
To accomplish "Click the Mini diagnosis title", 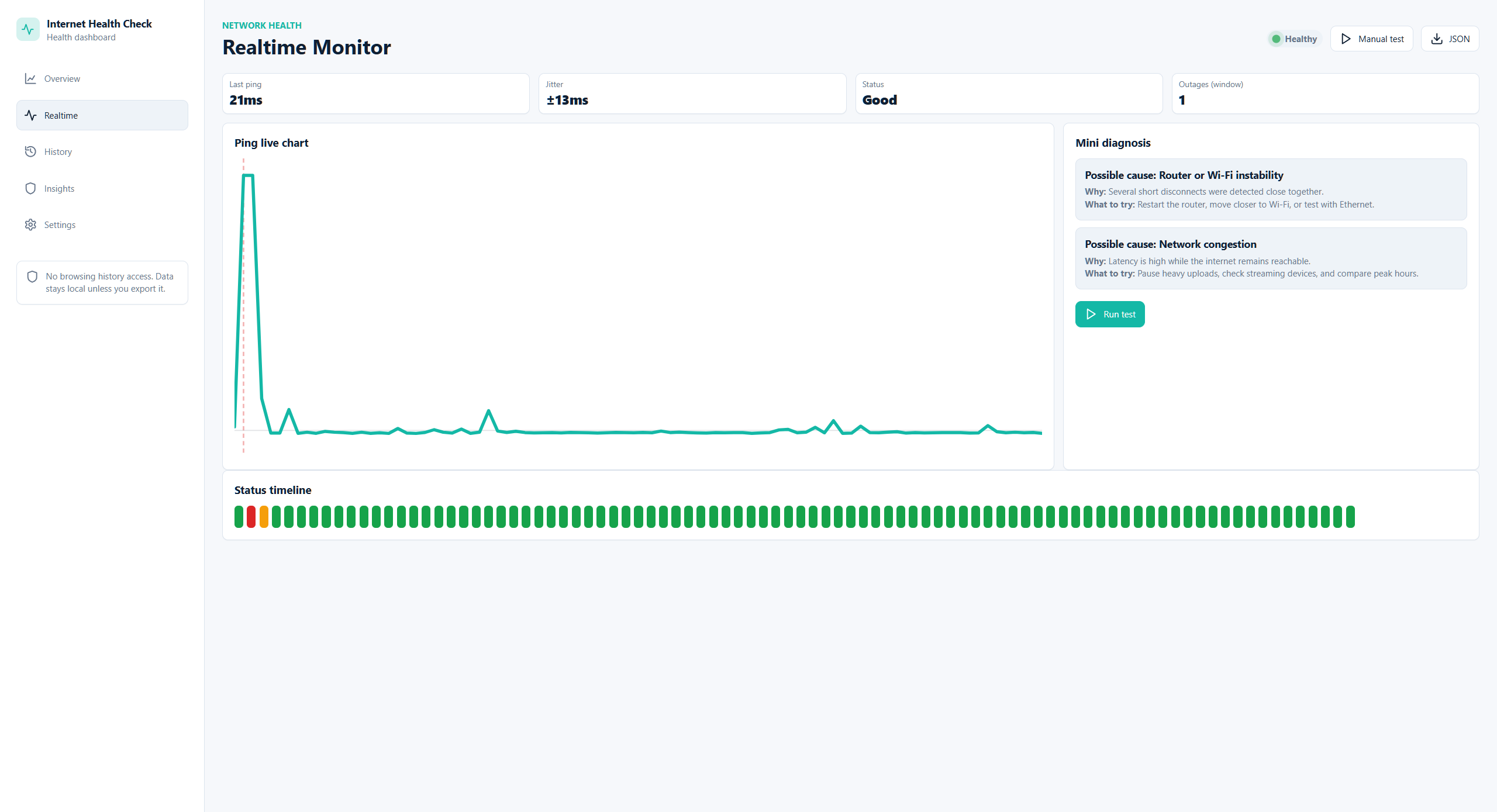I will pyautogui.click(x=1113, y=143).
